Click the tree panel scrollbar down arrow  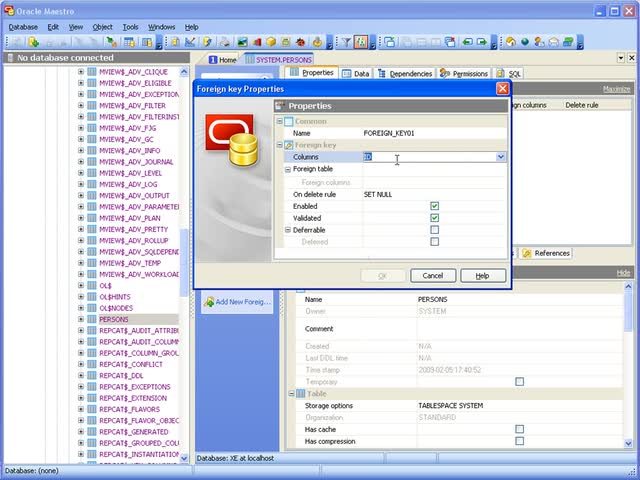(x=184, y=458)
